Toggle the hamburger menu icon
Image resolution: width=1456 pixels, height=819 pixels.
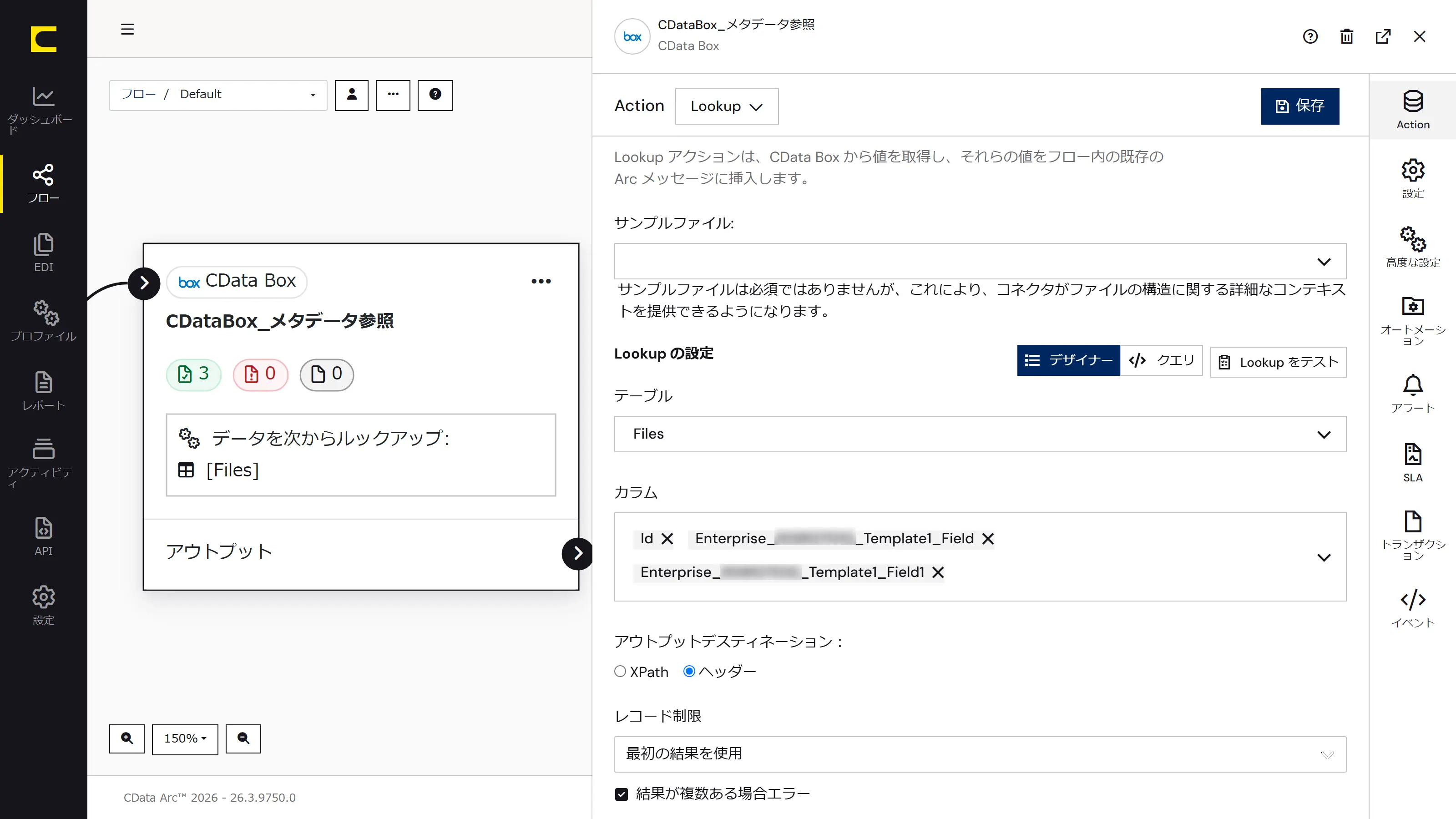[127, 29]
